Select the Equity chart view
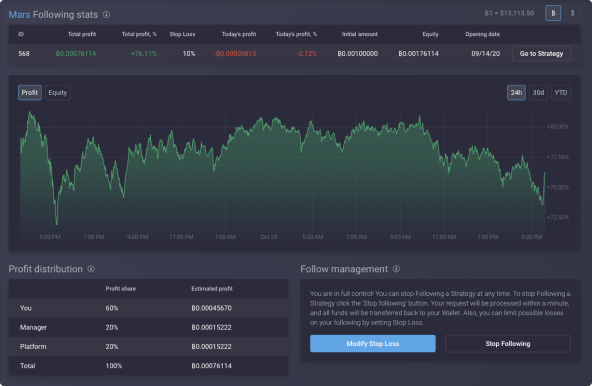 (57, 93)
